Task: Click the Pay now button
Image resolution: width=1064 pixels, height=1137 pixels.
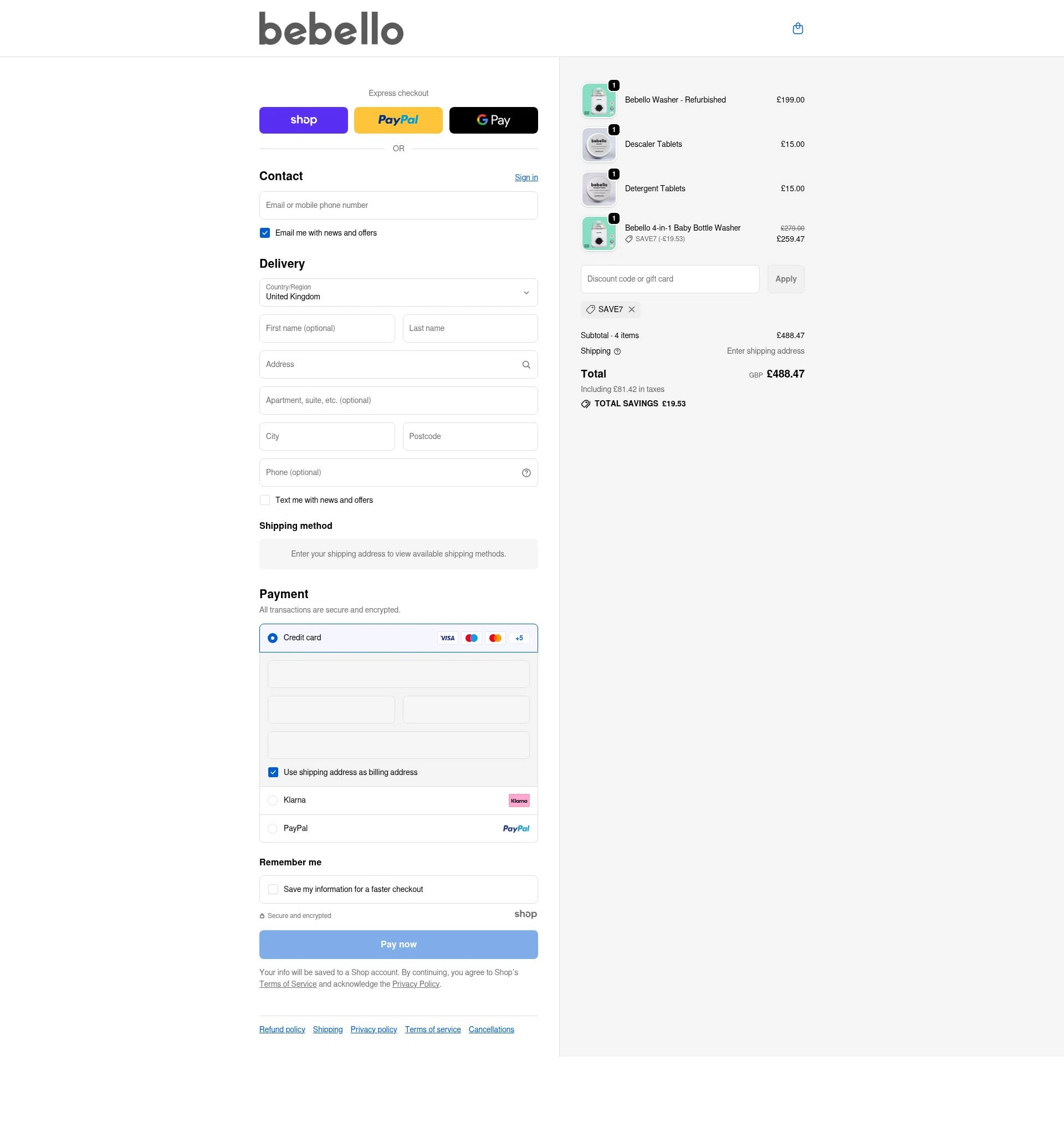Action: (398, 944)
